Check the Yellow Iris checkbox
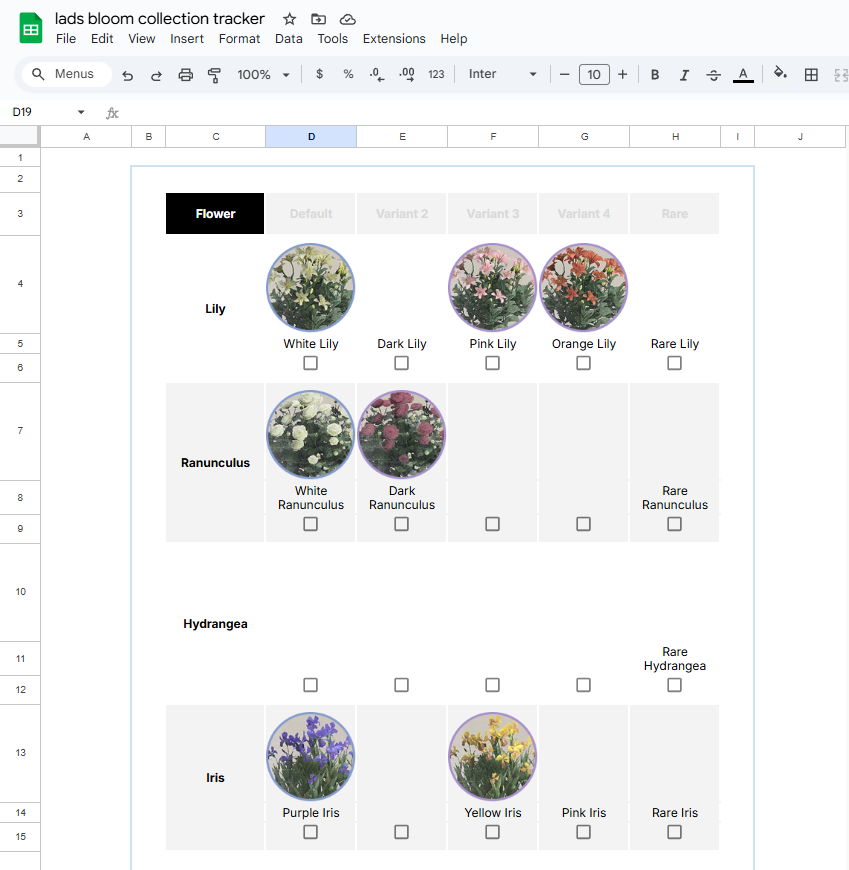Image resolution: width=849 pixels, height=870 pixels. [492, 832]
